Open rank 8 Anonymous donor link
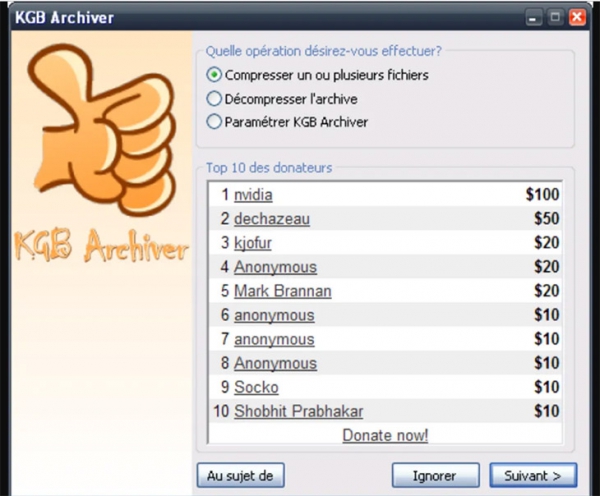The width and height of the screenshot is (600, 496). (x=275, y=363)
